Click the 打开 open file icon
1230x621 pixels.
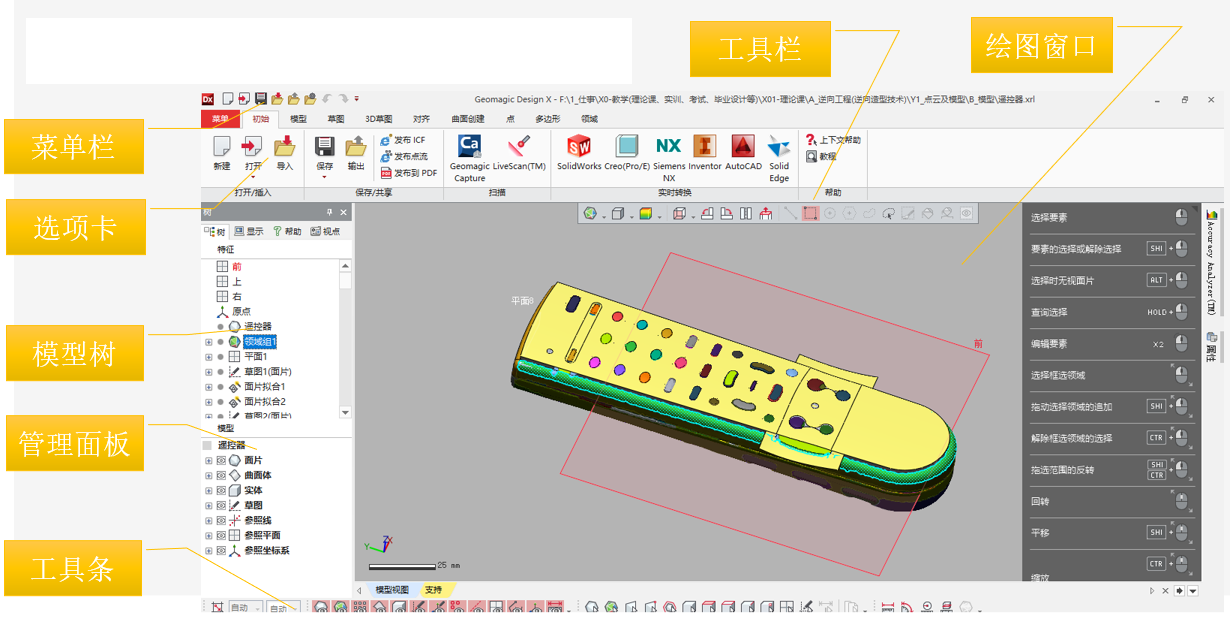click(x=253, y=148)
